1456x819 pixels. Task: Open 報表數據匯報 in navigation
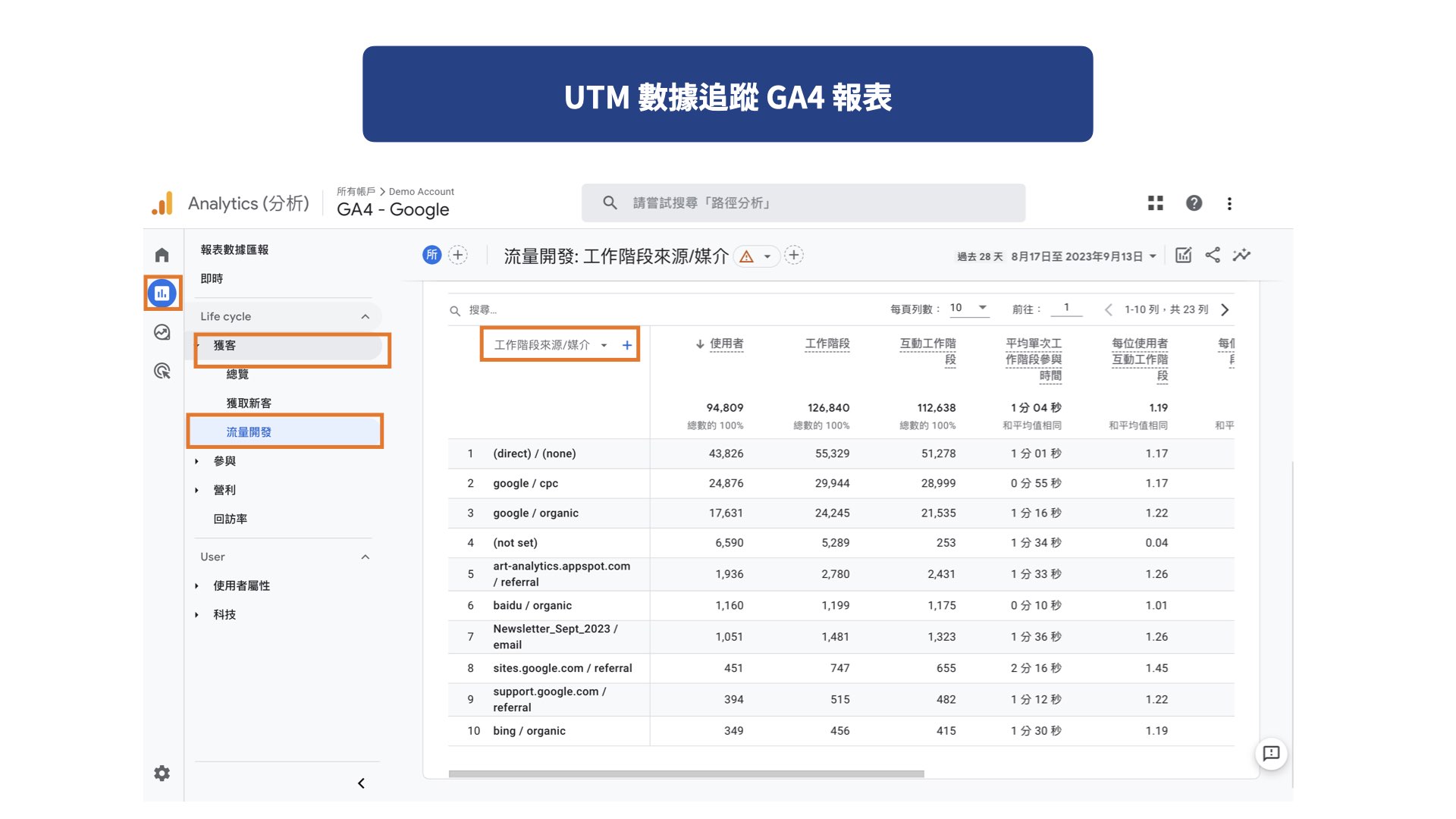coord(234,249)
